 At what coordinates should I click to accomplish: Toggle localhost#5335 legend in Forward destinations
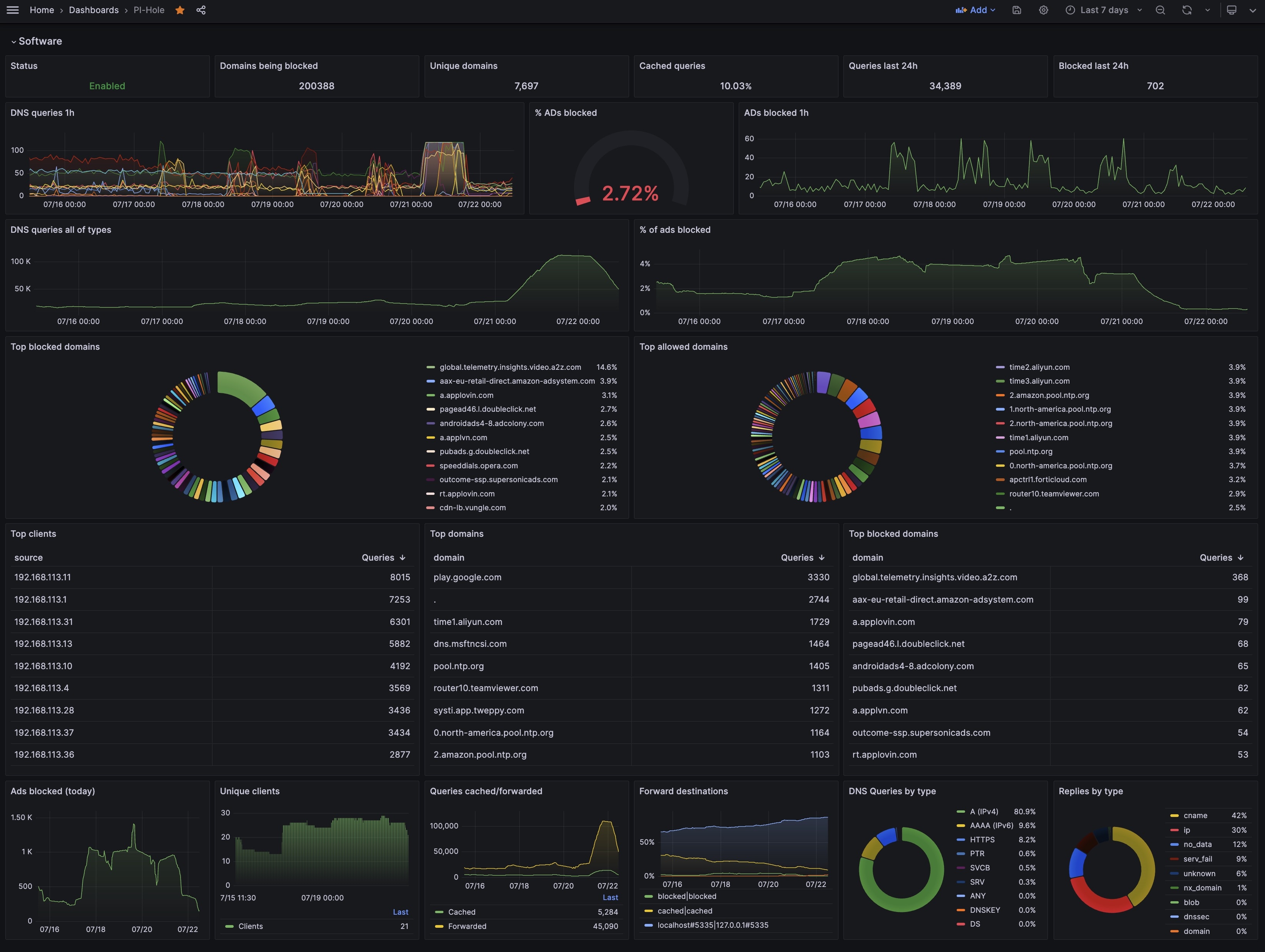713,925
